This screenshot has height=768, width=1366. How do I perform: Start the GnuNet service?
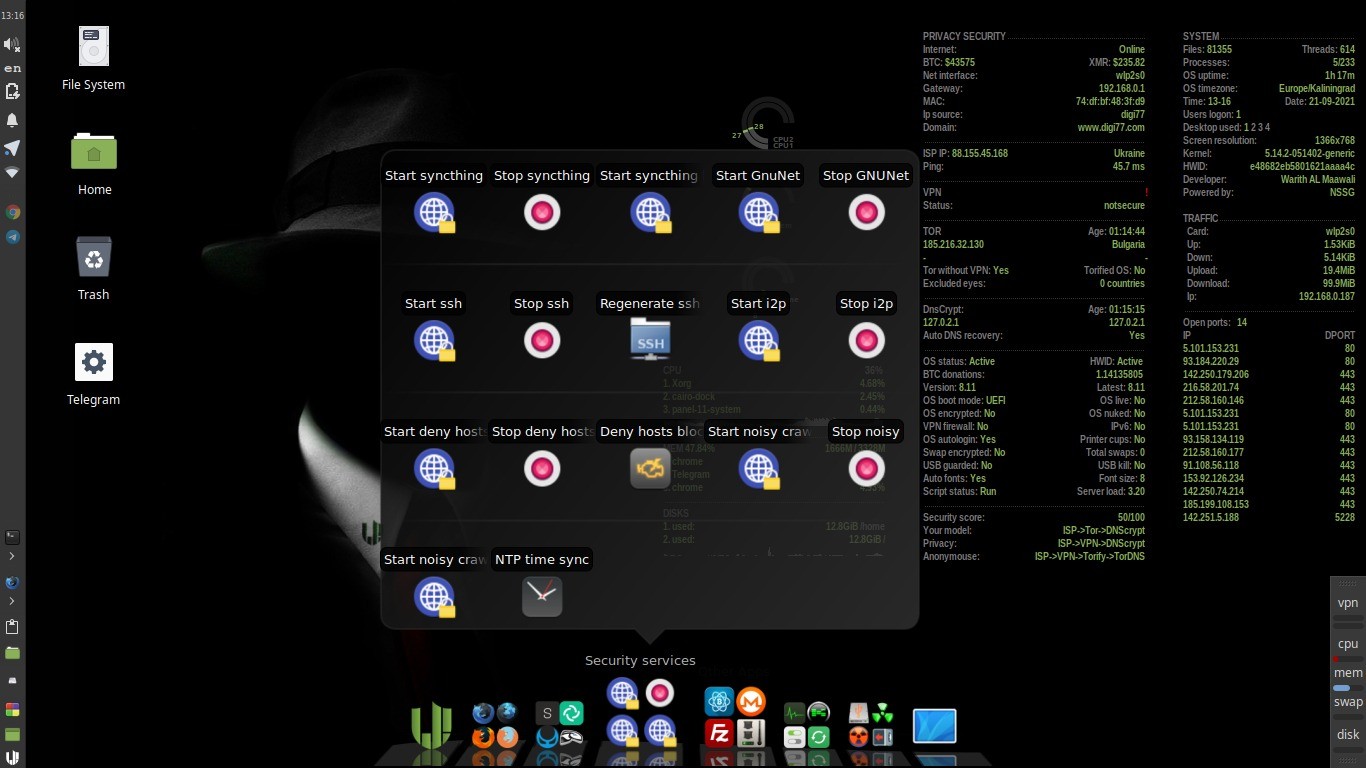(758, 212)
